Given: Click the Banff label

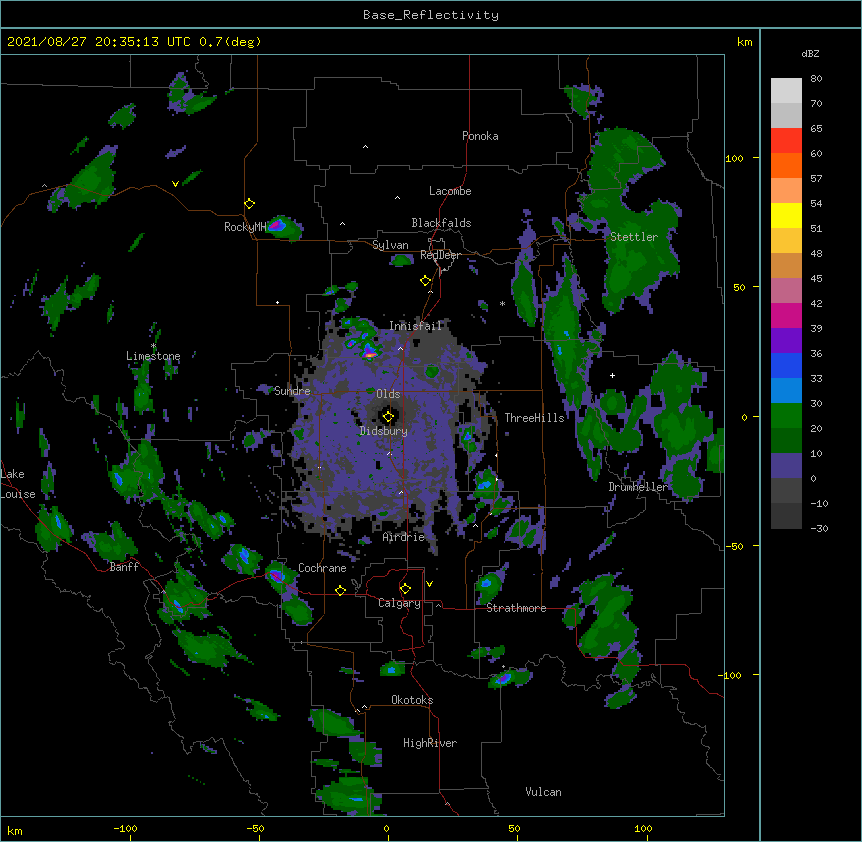Looking at the screenshot, I should [124, 567].
